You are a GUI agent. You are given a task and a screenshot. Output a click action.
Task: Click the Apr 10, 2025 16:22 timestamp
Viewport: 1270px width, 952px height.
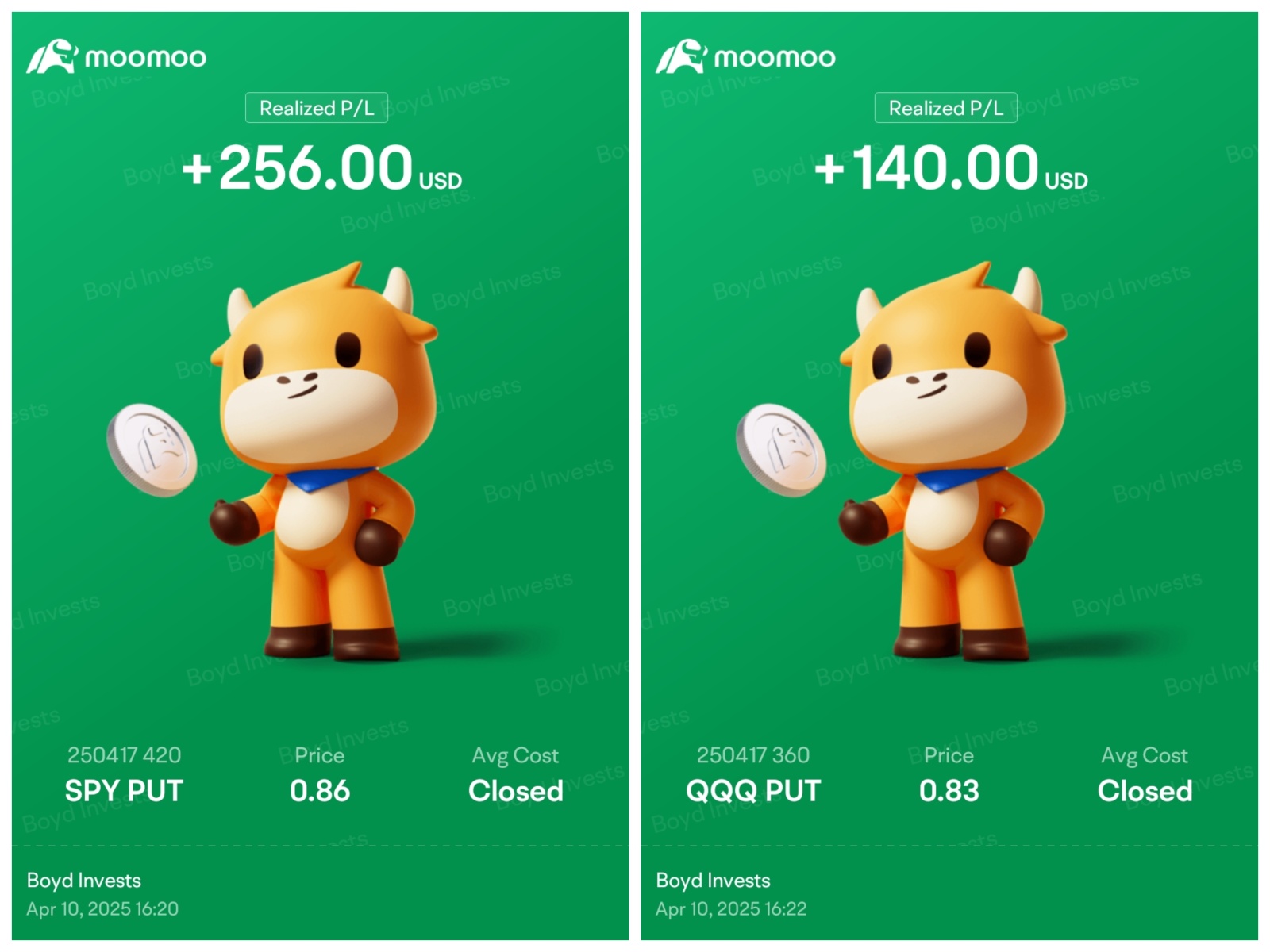(731, 909)
